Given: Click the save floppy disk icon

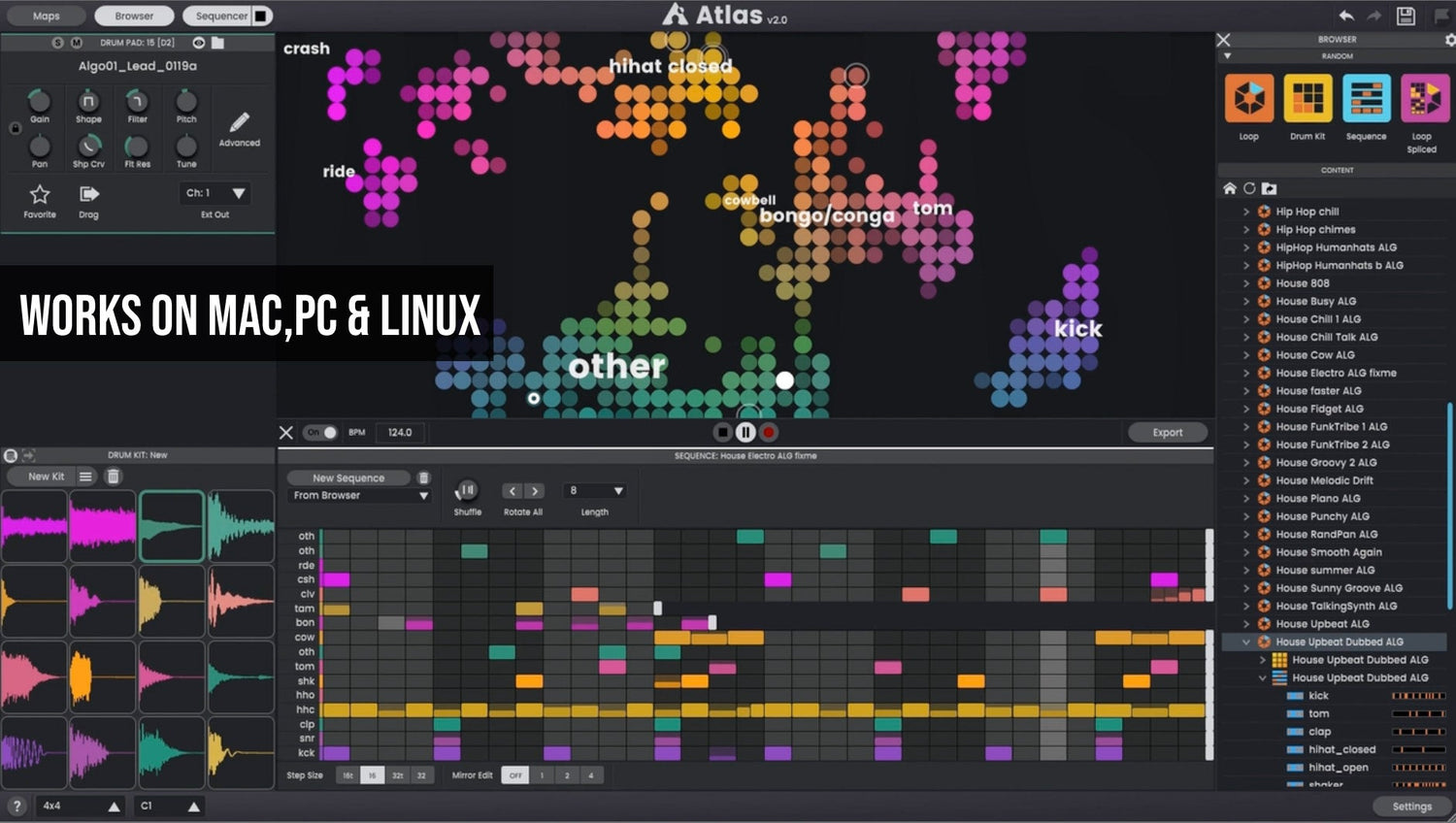Looking at the screenshot, I should 1406,16.
